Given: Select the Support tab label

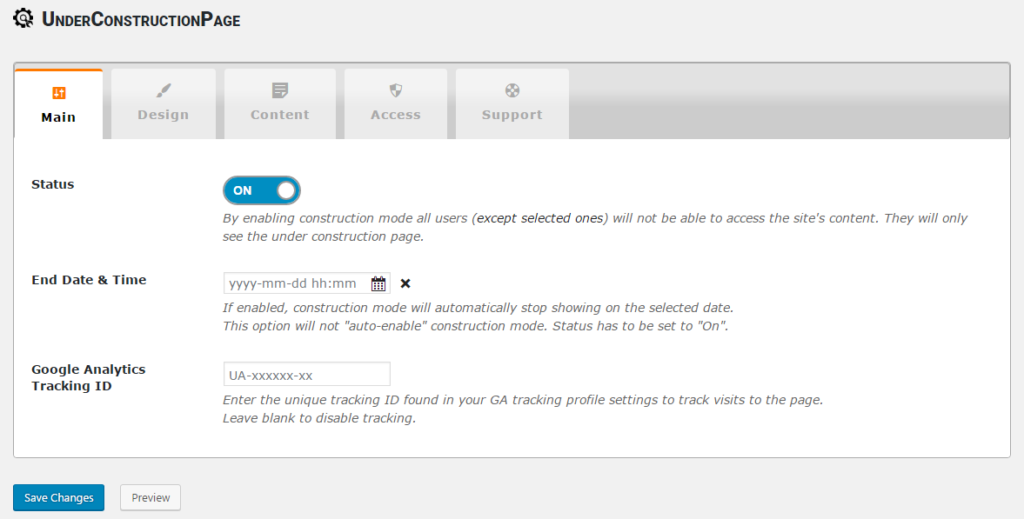Looking at the screenshot, I should pos(512,115).
